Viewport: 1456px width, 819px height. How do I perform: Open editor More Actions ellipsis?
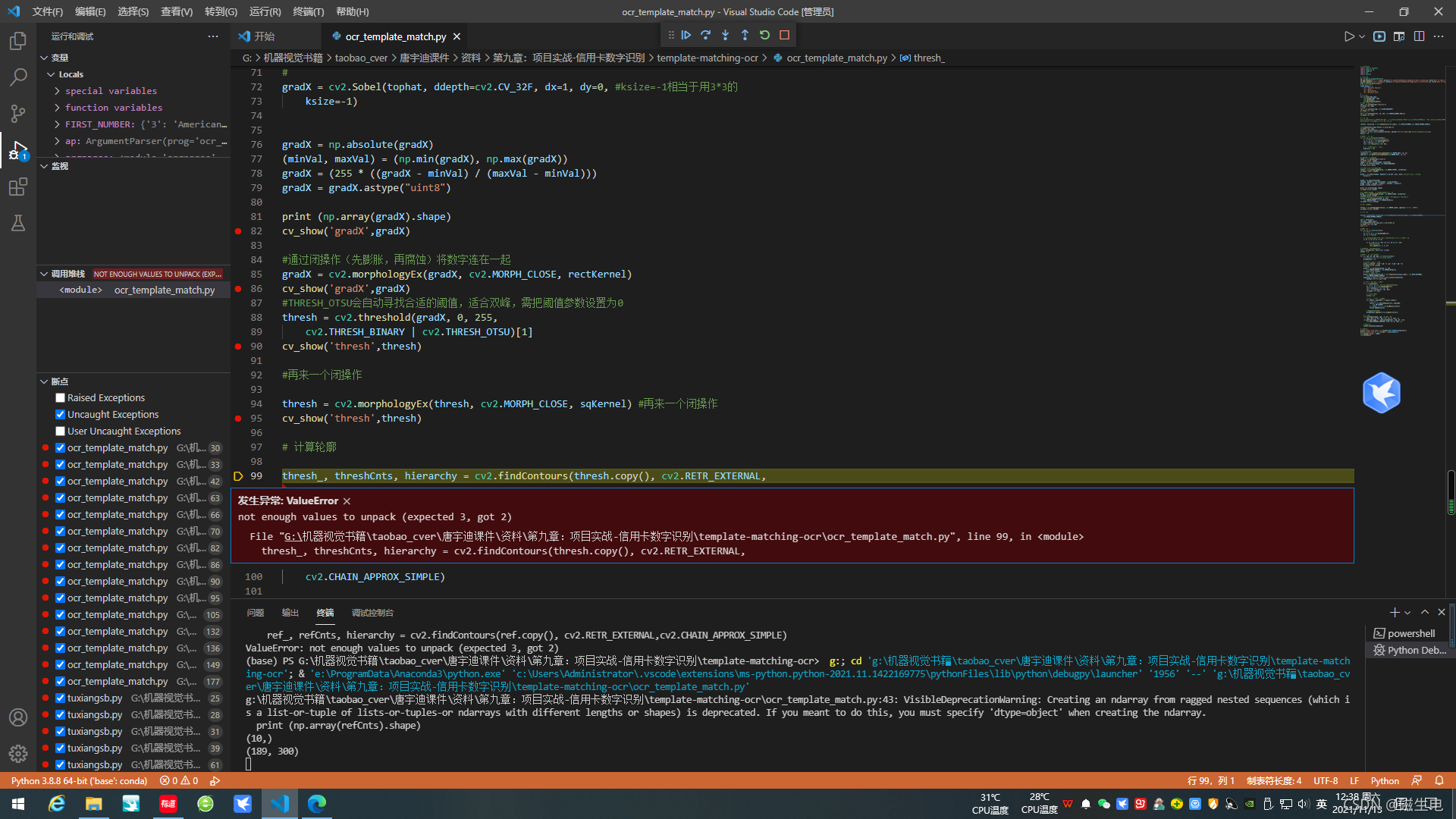(1439, 36)
